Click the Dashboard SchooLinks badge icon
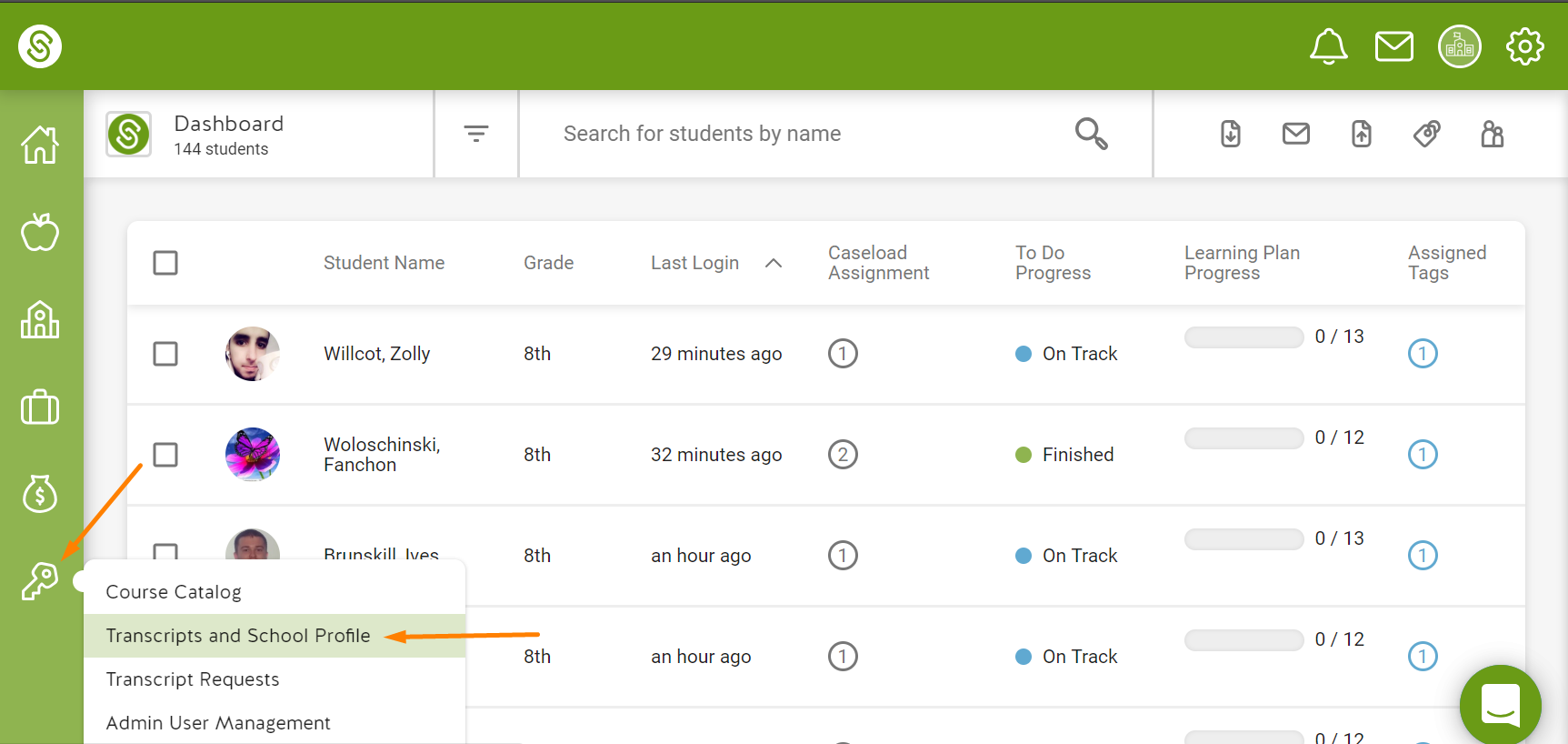The image size is (1568, 744). (x=128, y=134)
